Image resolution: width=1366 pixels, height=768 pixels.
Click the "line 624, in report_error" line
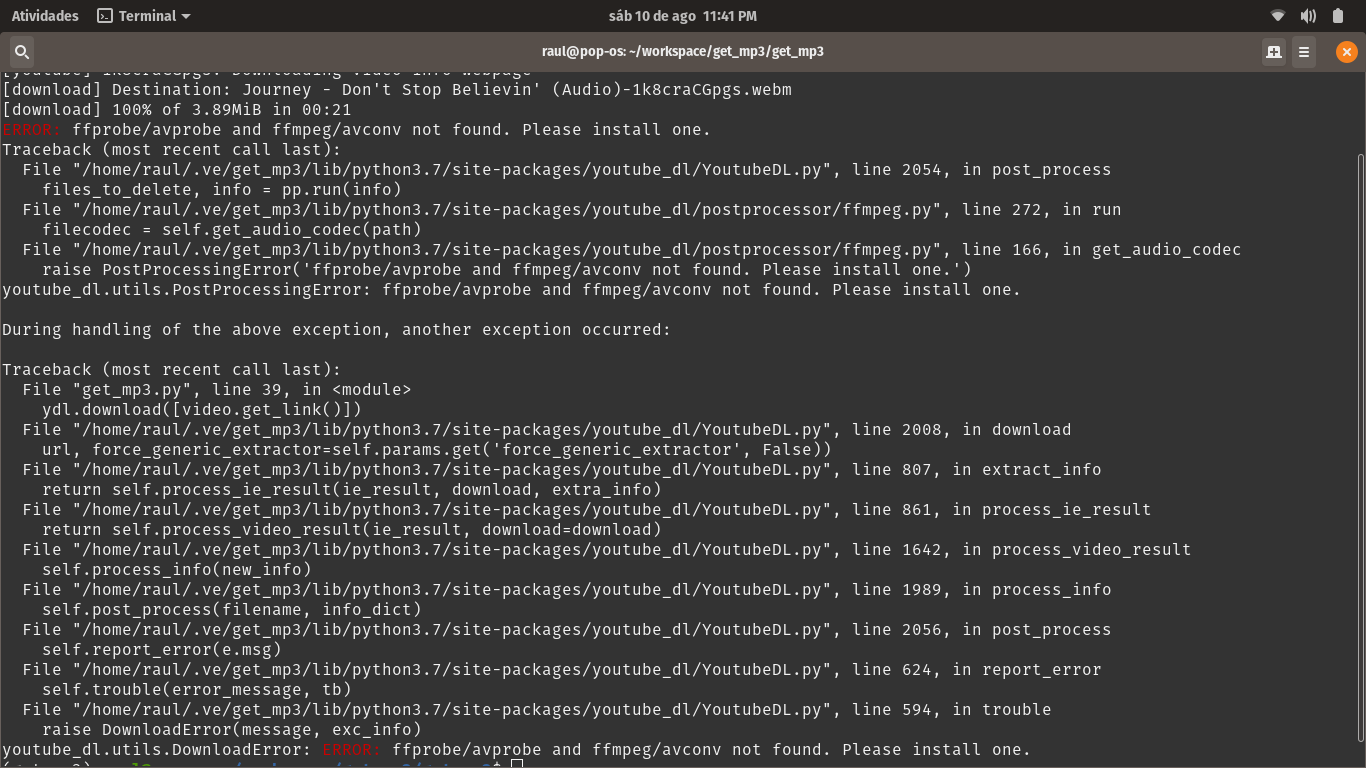coord(562,670)
